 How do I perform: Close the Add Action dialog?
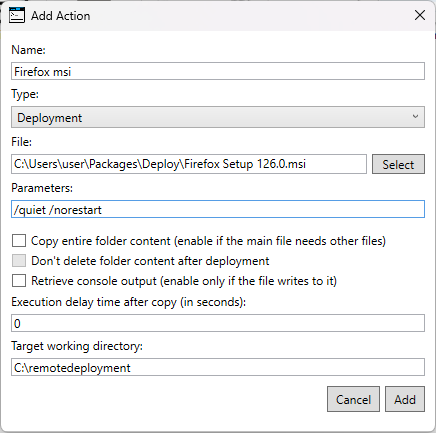[x=420, y=15]
